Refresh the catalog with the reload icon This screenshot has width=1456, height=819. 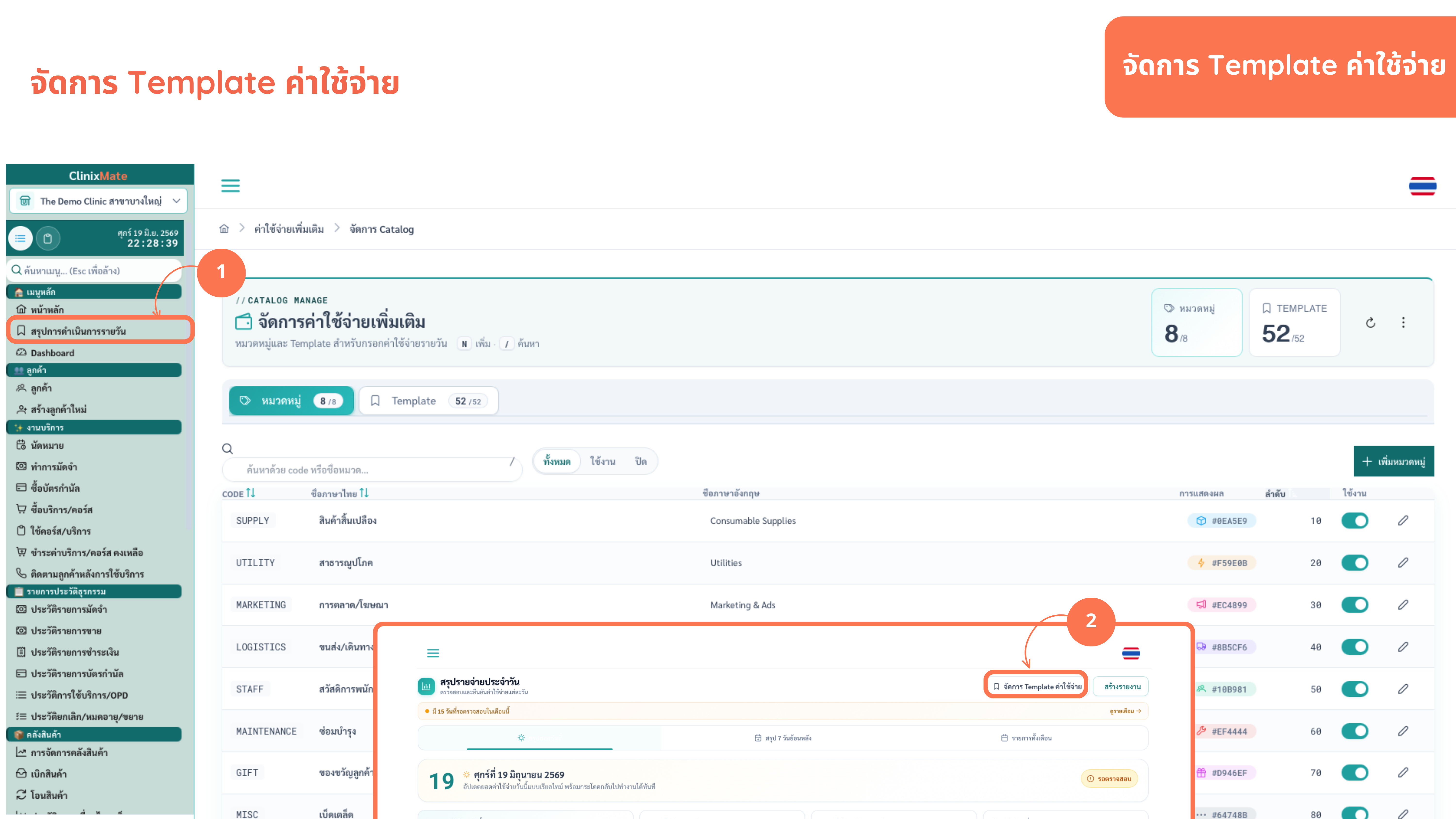click(1371, 323)
